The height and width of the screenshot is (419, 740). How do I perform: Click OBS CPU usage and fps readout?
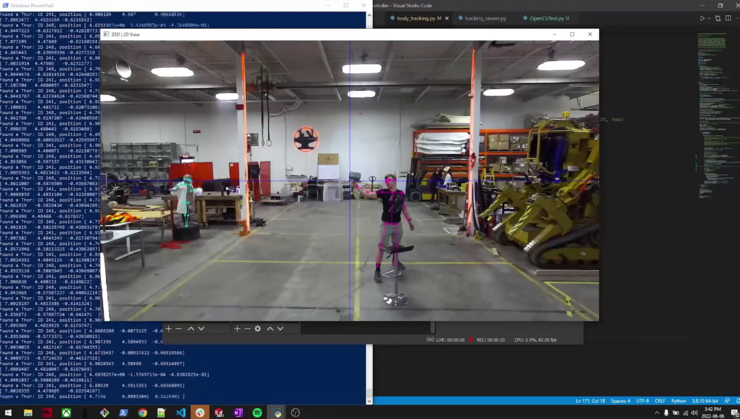[x=535, y=340]
